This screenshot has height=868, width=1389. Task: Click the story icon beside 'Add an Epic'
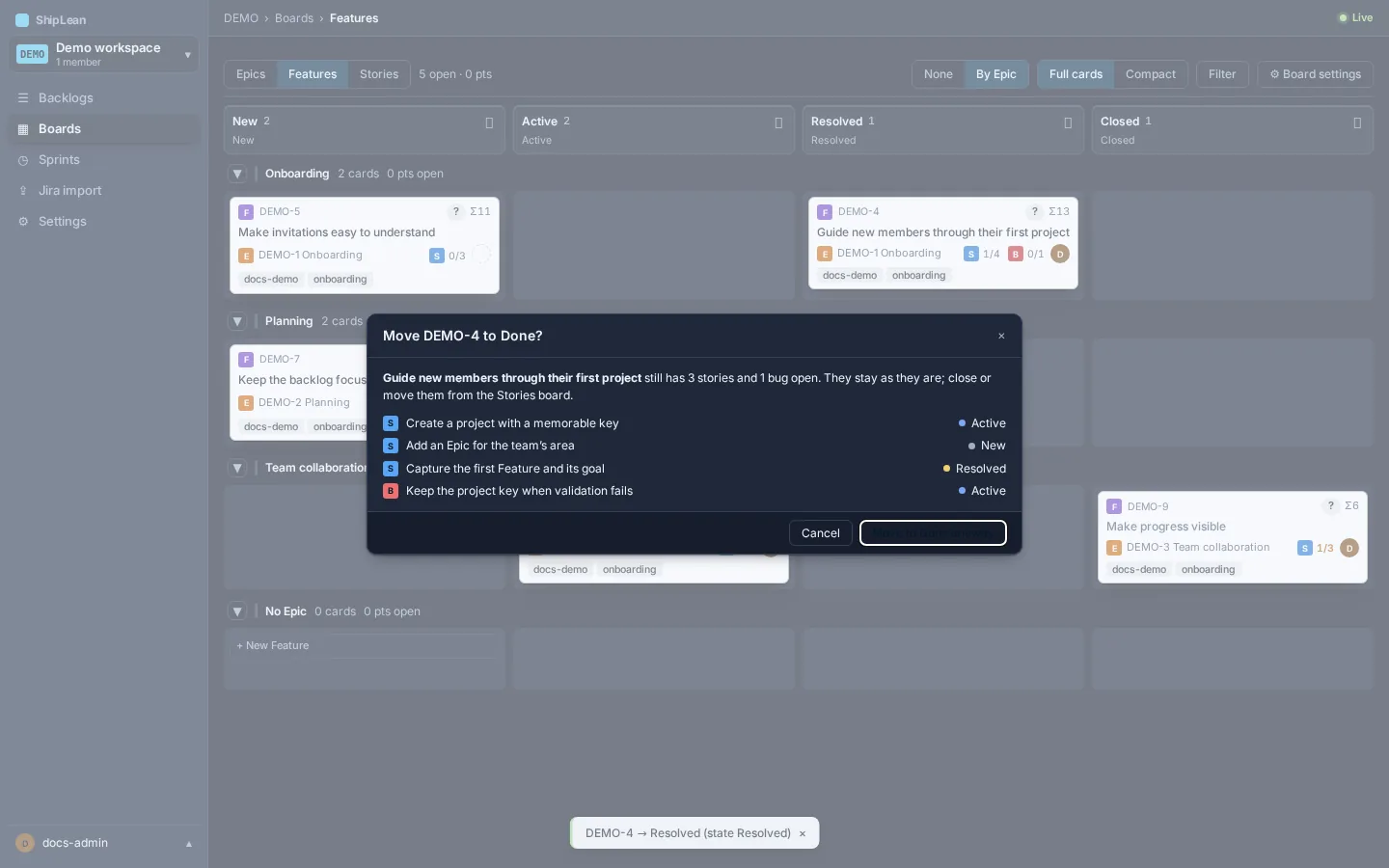[391, 446]
